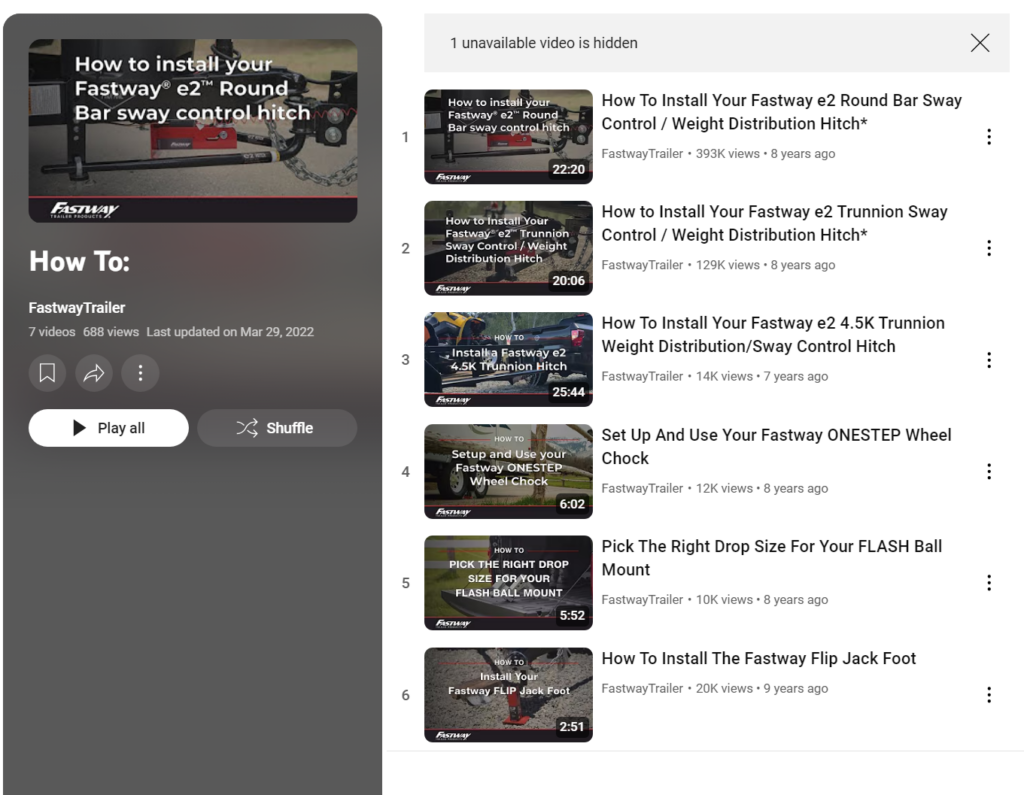The height and width of the screenshot is (795, 1024).
Task: Open three-dot menu for ONESTEP Wheel Chock video
Action: [x=988, y=471]
